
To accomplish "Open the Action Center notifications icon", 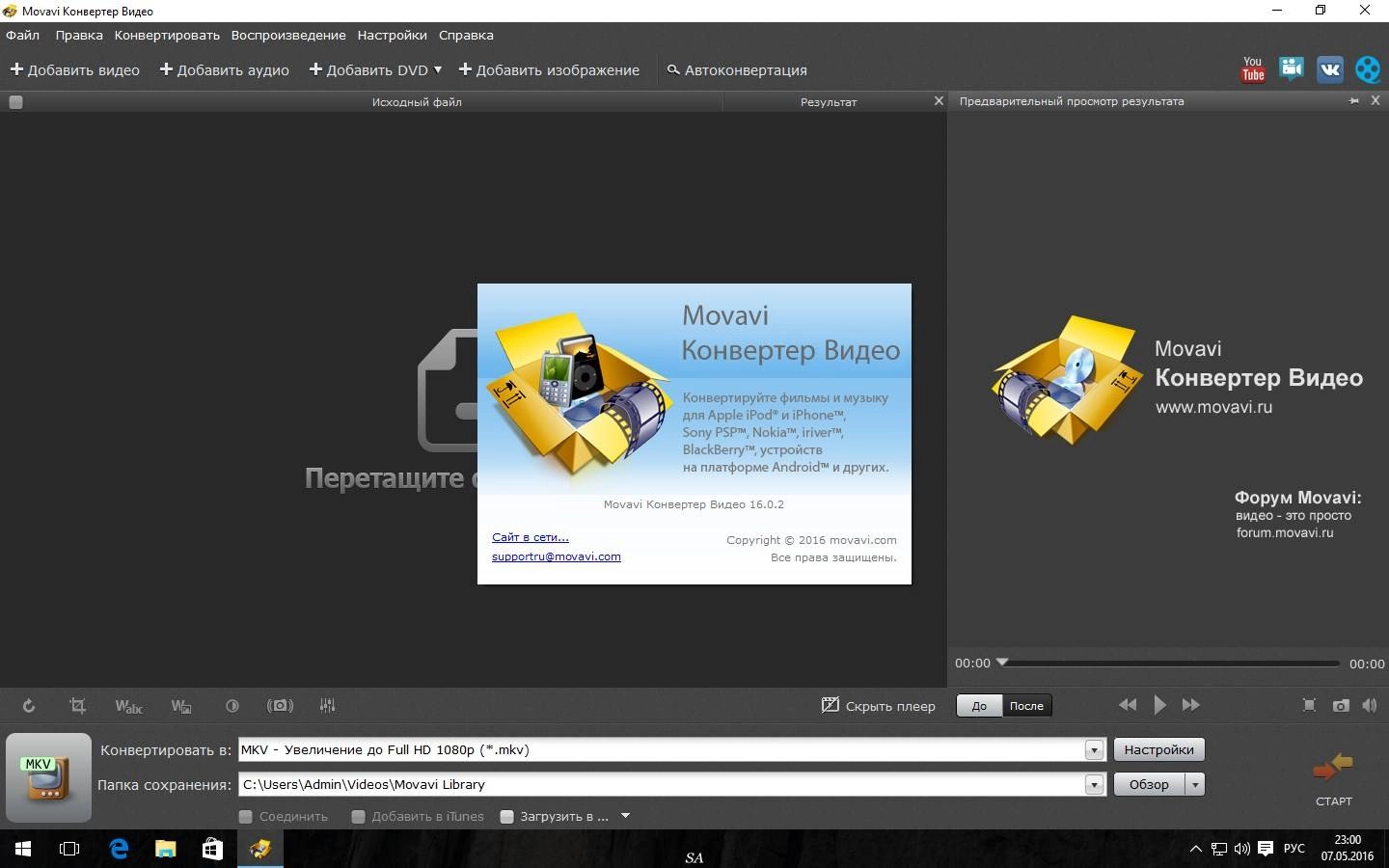I will pyautogui.click(x=1266, y=849).
